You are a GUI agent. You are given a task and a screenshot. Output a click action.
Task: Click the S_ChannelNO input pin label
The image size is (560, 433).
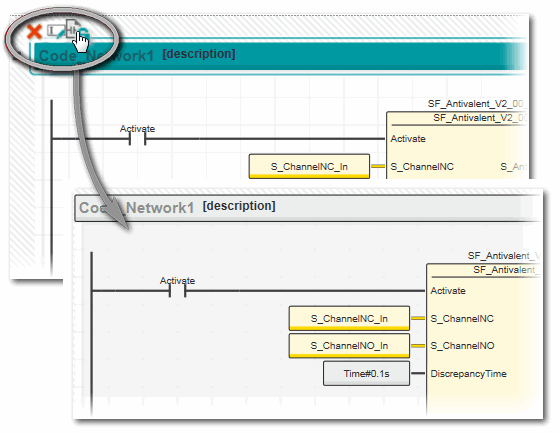(x=462, y=345)
